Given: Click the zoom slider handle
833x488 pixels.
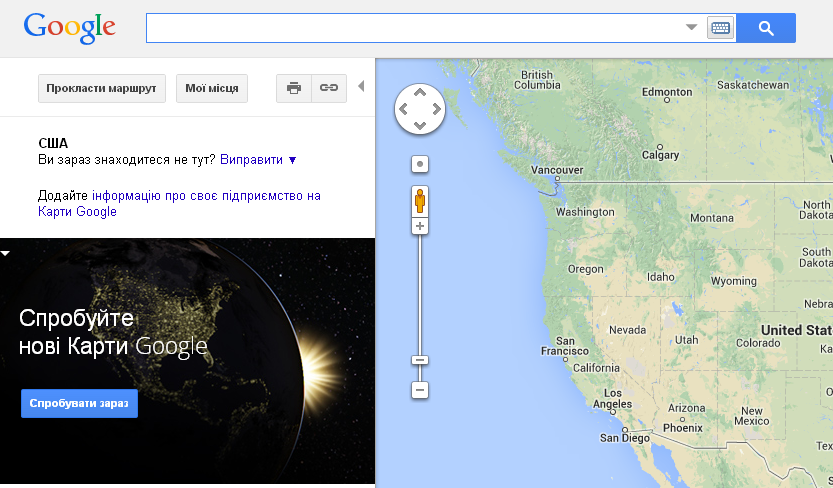Looking at the screenshot, I should [x=420, y=360].
